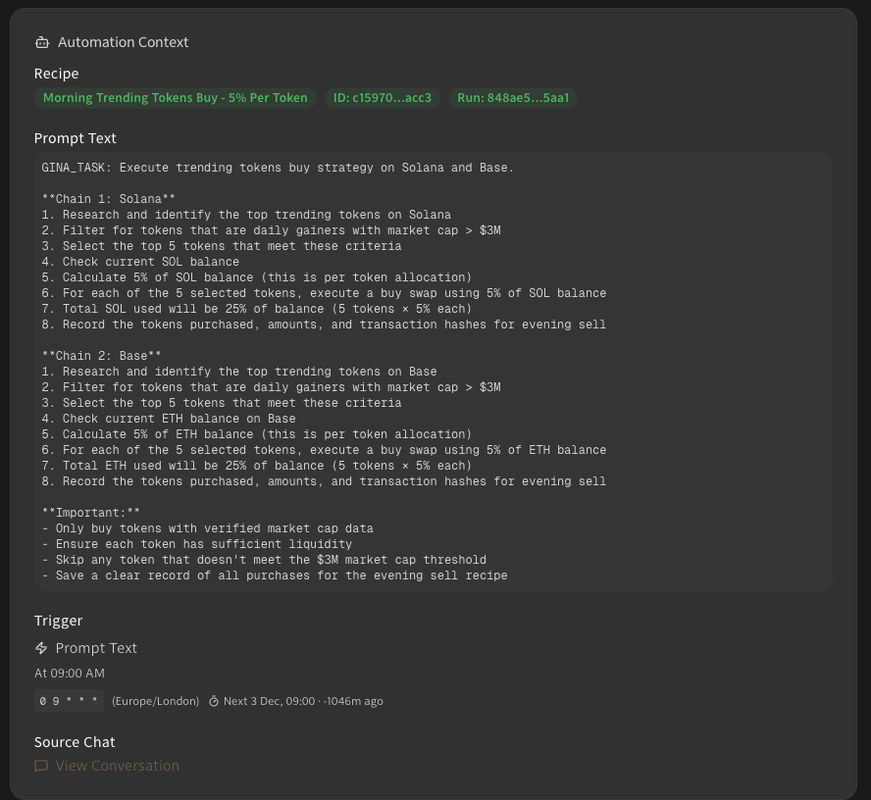Click the cron expression 0 9 * * * chip
Image resolution: width=871 pixels, height=800 pixels.
[x=69, y=701]
